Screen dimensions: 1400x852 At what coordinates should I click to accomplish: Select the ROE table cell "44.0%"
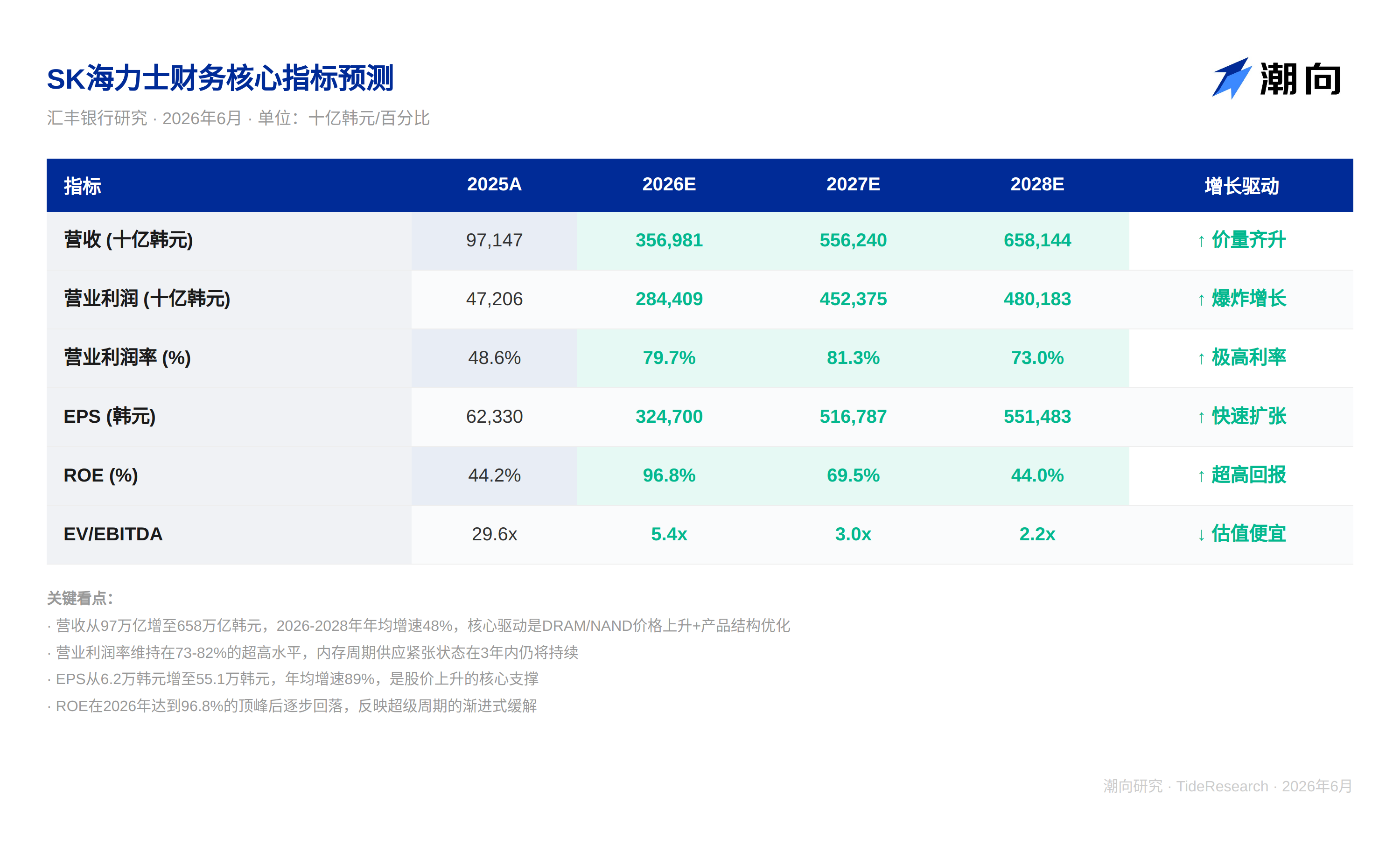[1037, 475]
